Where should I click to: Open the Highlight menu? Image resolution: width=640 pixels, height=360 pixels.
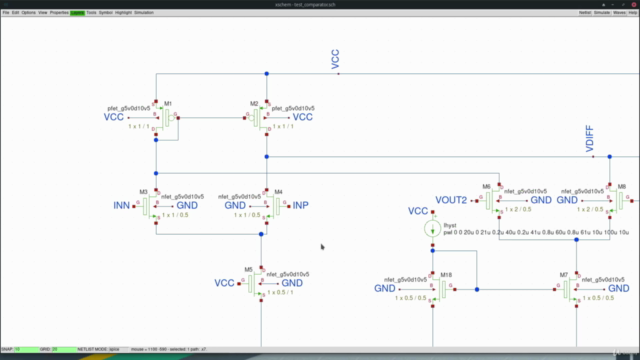[x=123, y=13]
